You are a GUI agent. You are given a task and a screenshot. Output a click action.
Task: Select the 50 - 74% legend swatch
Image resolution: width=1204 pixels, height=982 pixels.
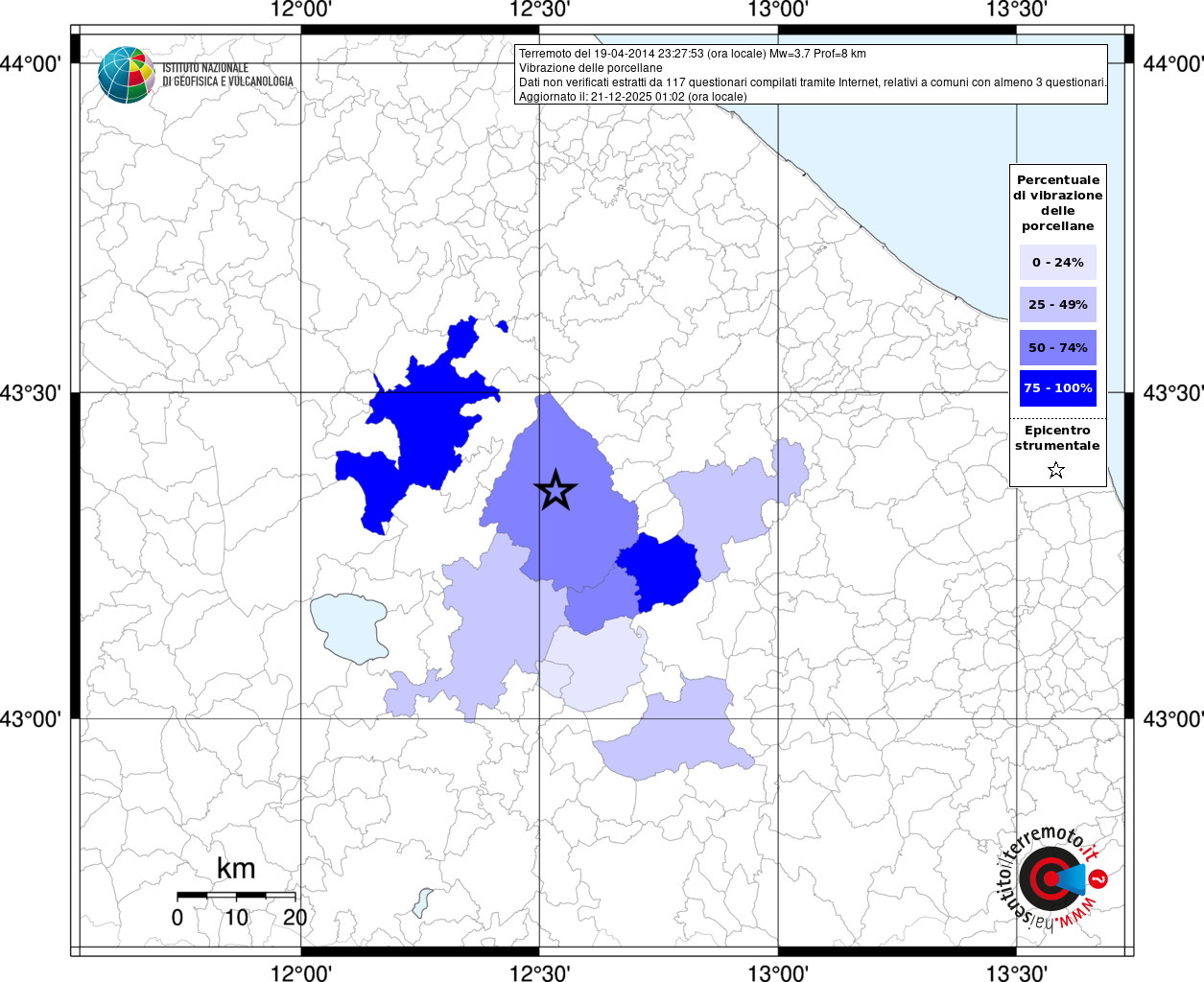(x=1057, y=347)
